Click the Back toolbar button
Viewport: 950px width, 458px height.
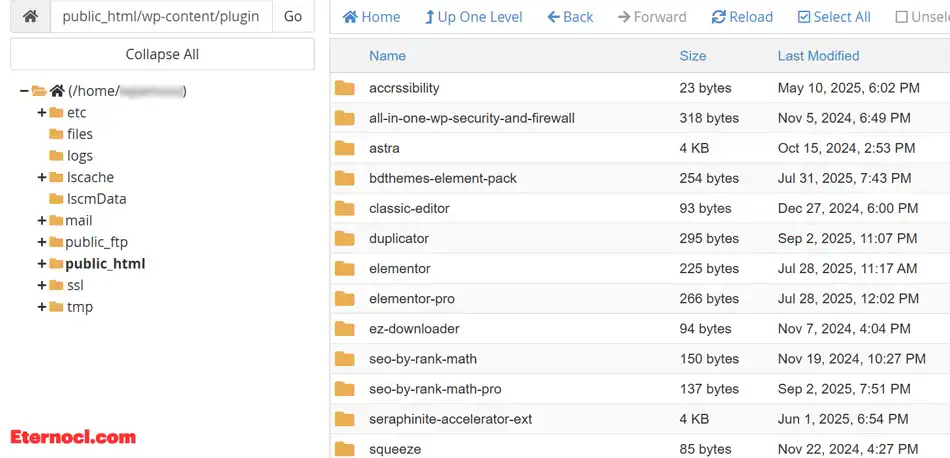[x=570, y=17]
